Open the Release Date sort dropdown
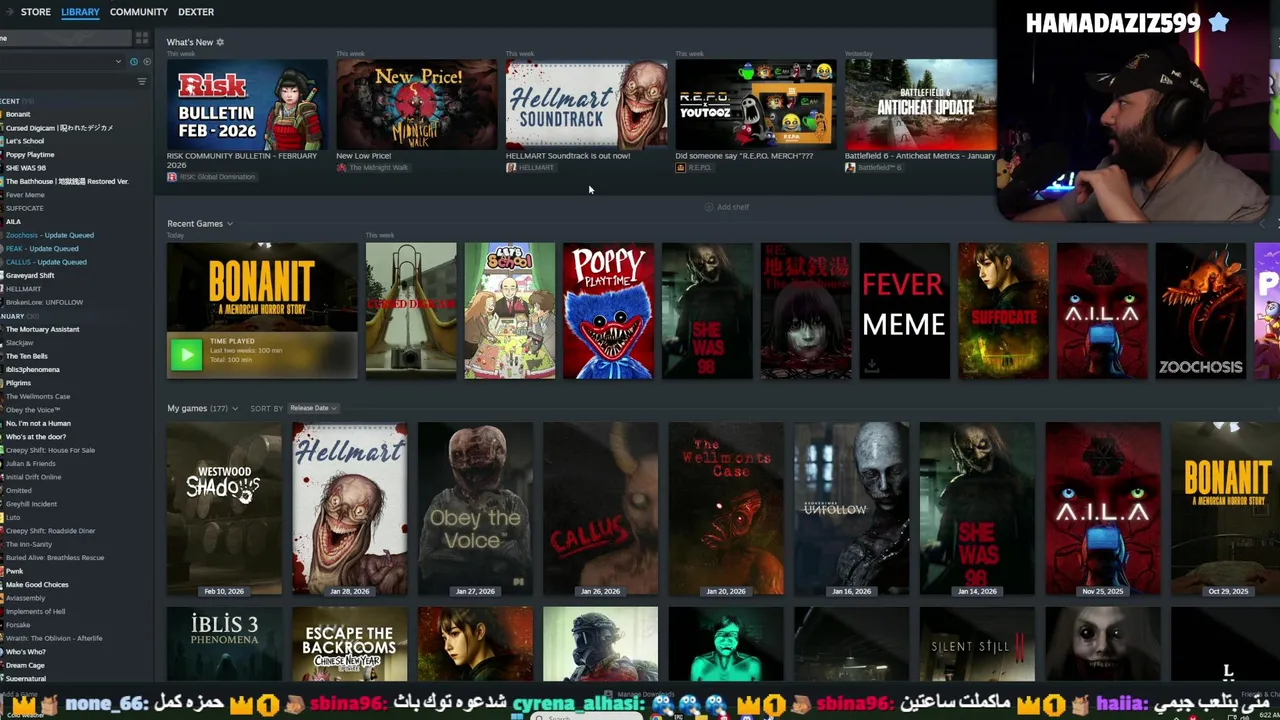Viewport: 1280px width, 720px height. pyautogui.click(x=313, y=408)
